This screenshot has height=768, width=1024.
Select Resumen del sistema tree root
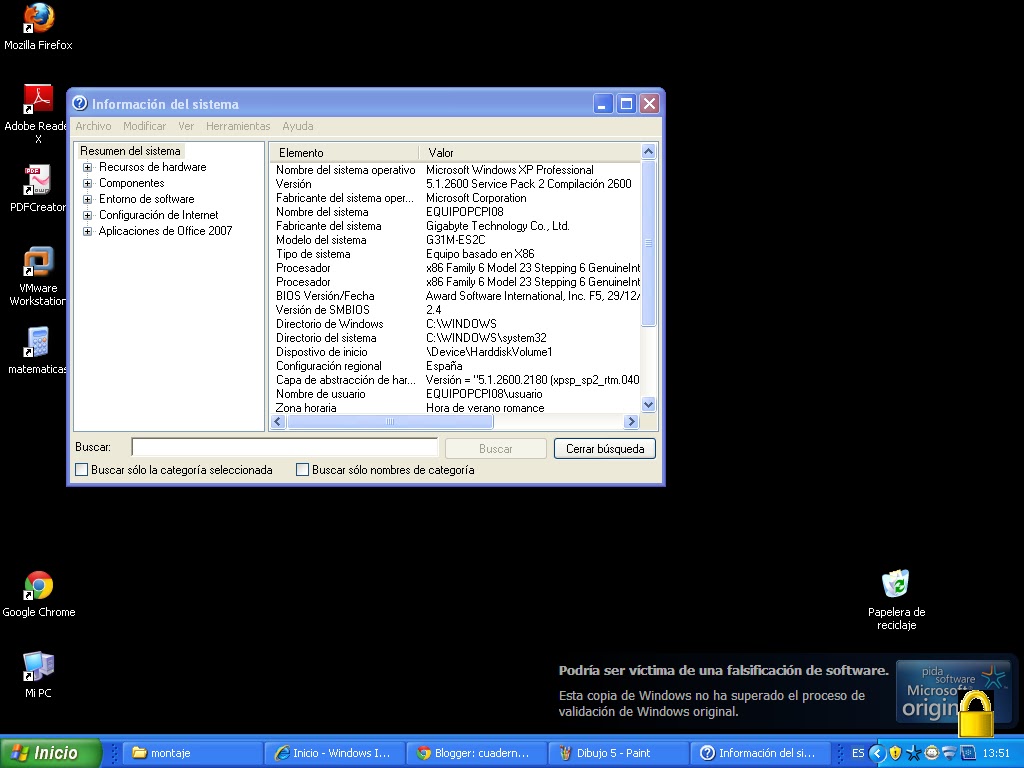point(130,151)
